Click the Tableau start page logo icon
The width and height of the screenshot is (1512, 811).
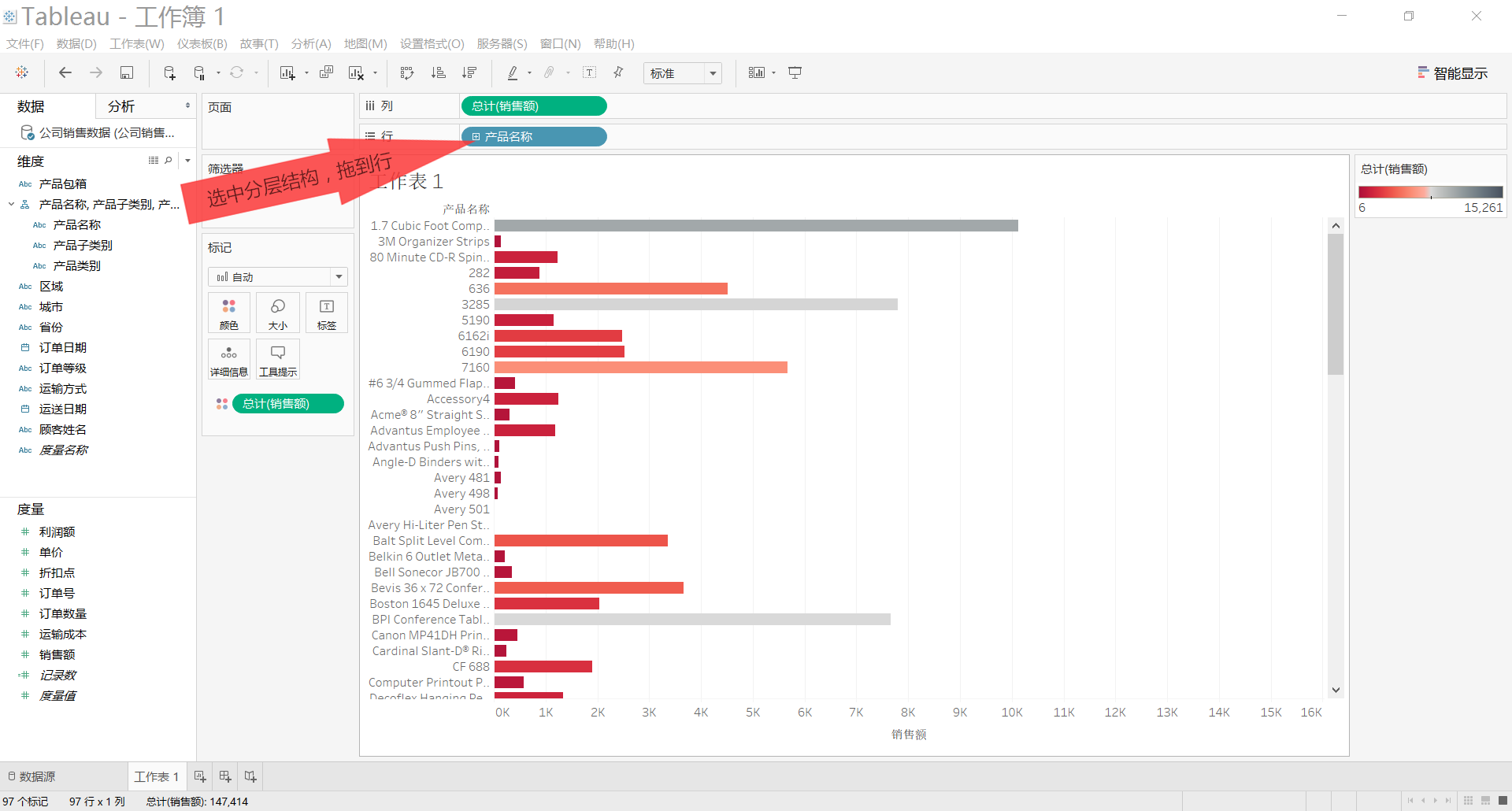click(x=22, y=72)
